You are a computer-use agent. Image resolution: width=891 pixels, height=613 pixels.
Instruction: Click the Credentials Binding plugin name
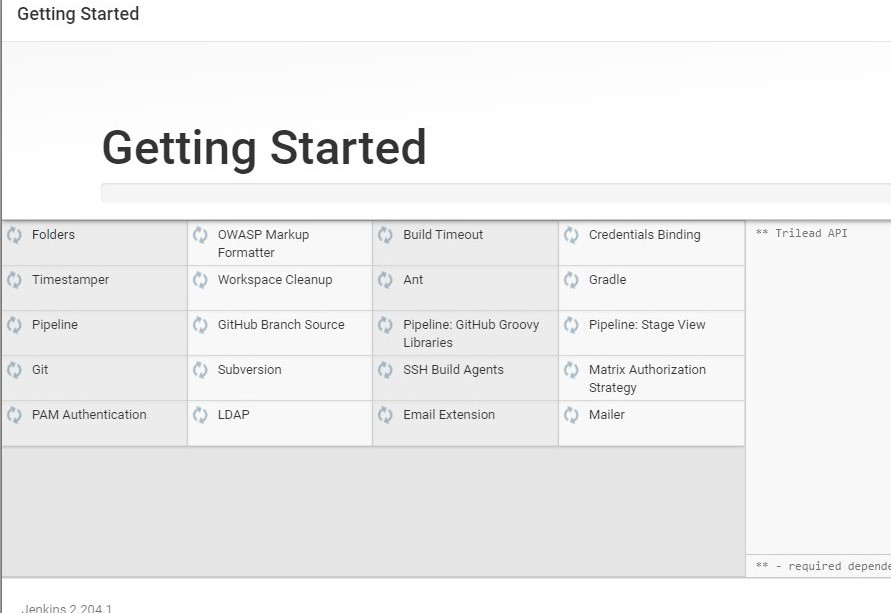(x=644, y=235)
